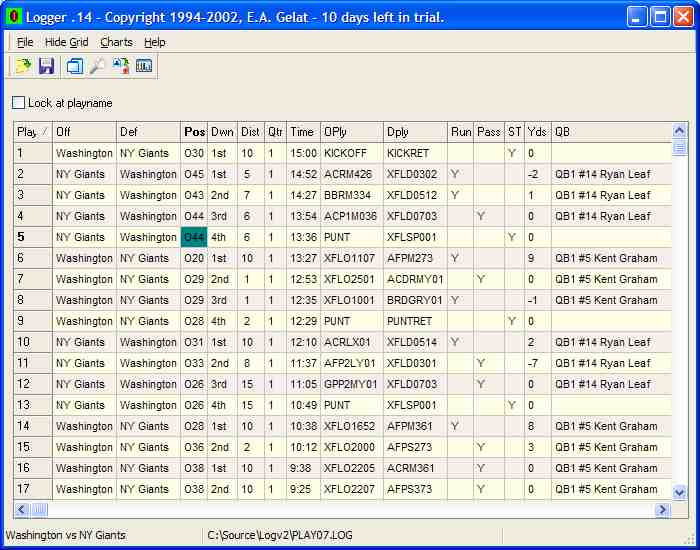Click the KICKRET defensive play cell
Image resolution: width=700 pixels, height=550 pixels.
[x=415, y=153]
